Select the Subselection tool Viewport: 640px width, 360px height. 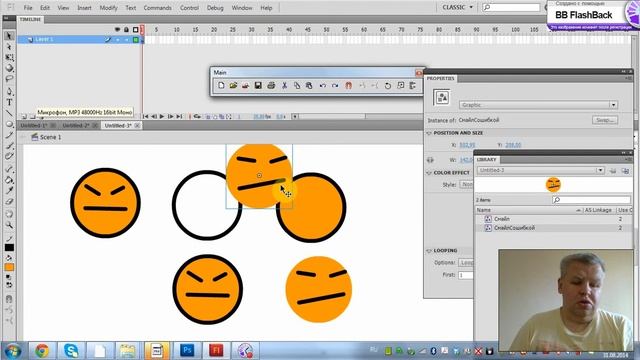tap(9, 47)
